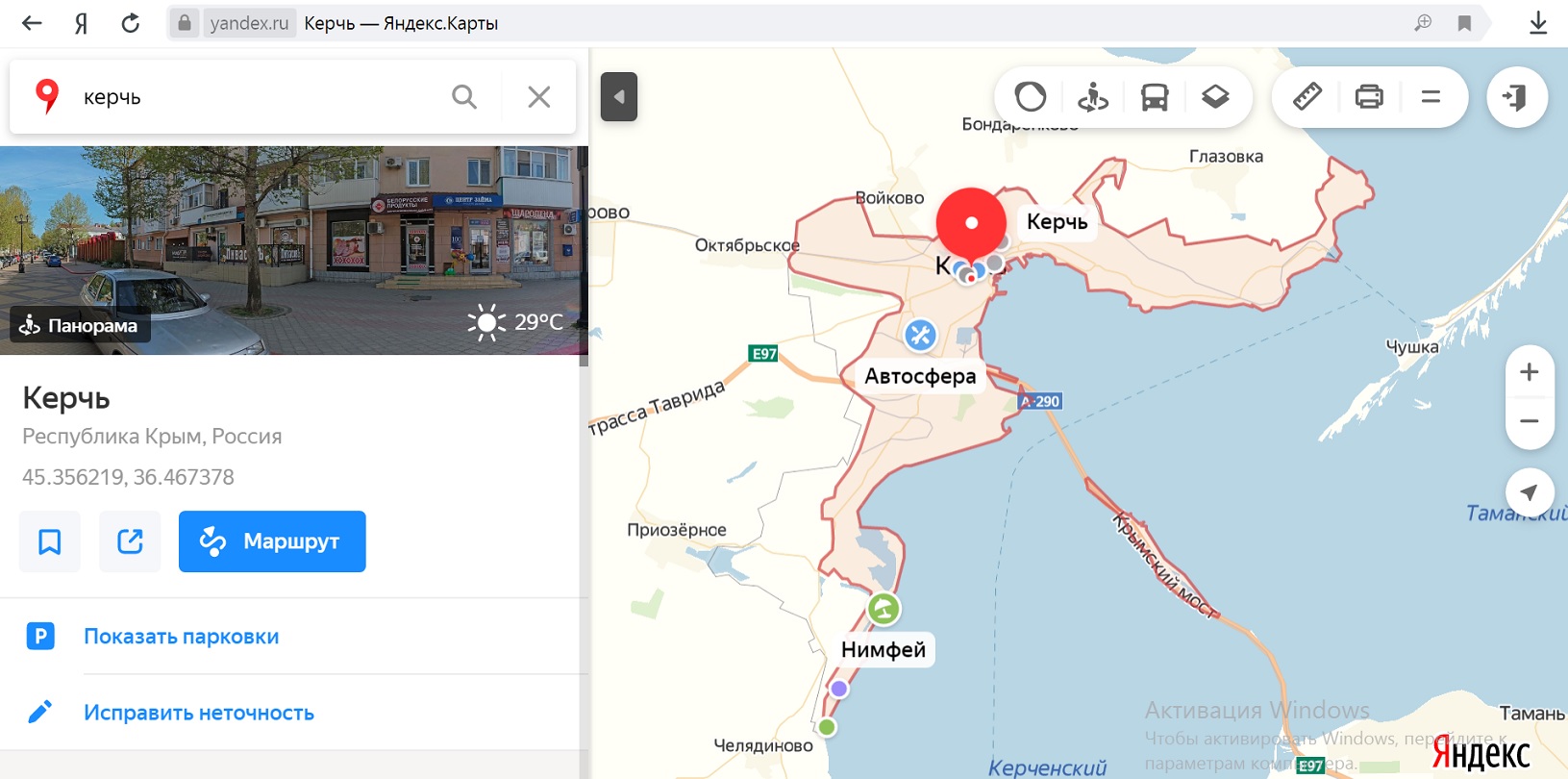The image size is (1568, 779).
Task: Click the lock icon in the address bar
Action: (185, 23)
